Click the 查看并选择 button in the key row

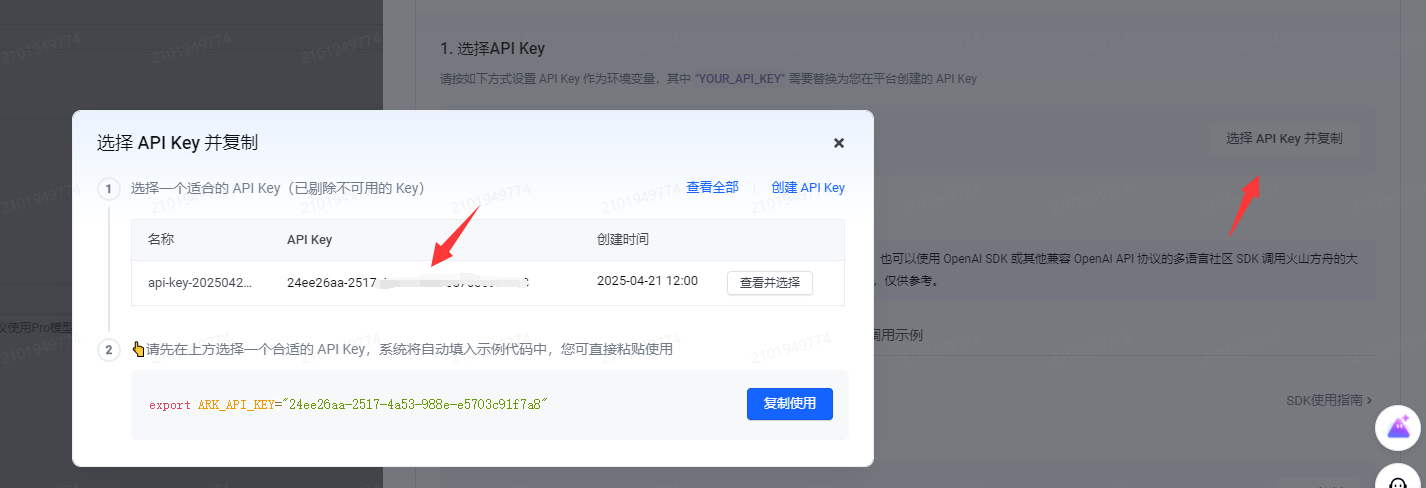click(770, 282)
